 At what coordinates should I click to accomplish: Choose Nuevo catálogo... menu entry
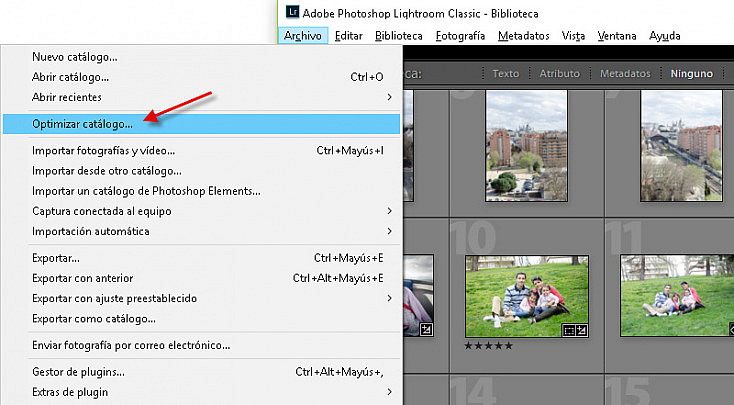pyautogui.click(x=201, y=57)
